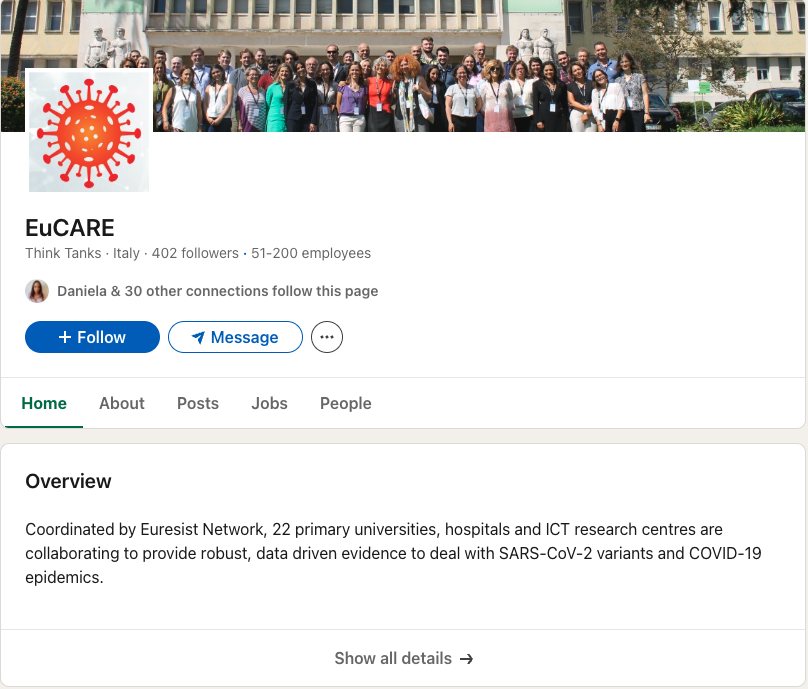808x689 pixels.
Task: Open the three-dot more options menu
Action: (327, 337)
